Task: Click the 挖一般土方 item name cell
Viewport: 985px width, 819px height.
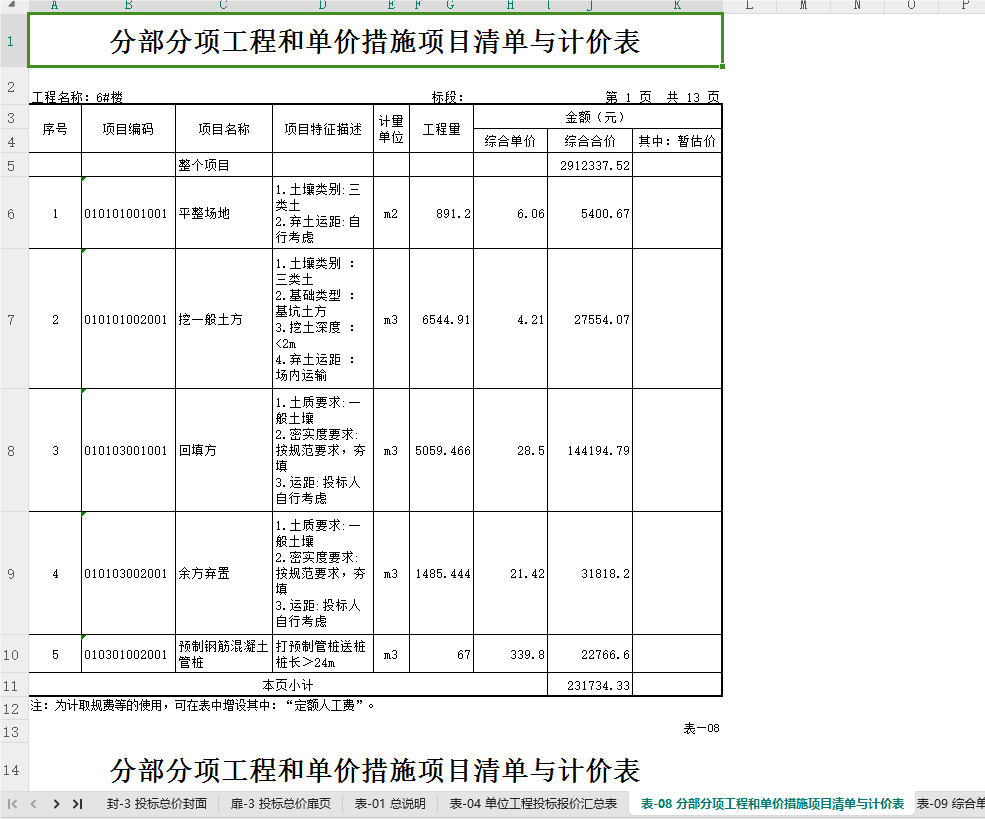Action: (x=224, y=319)
